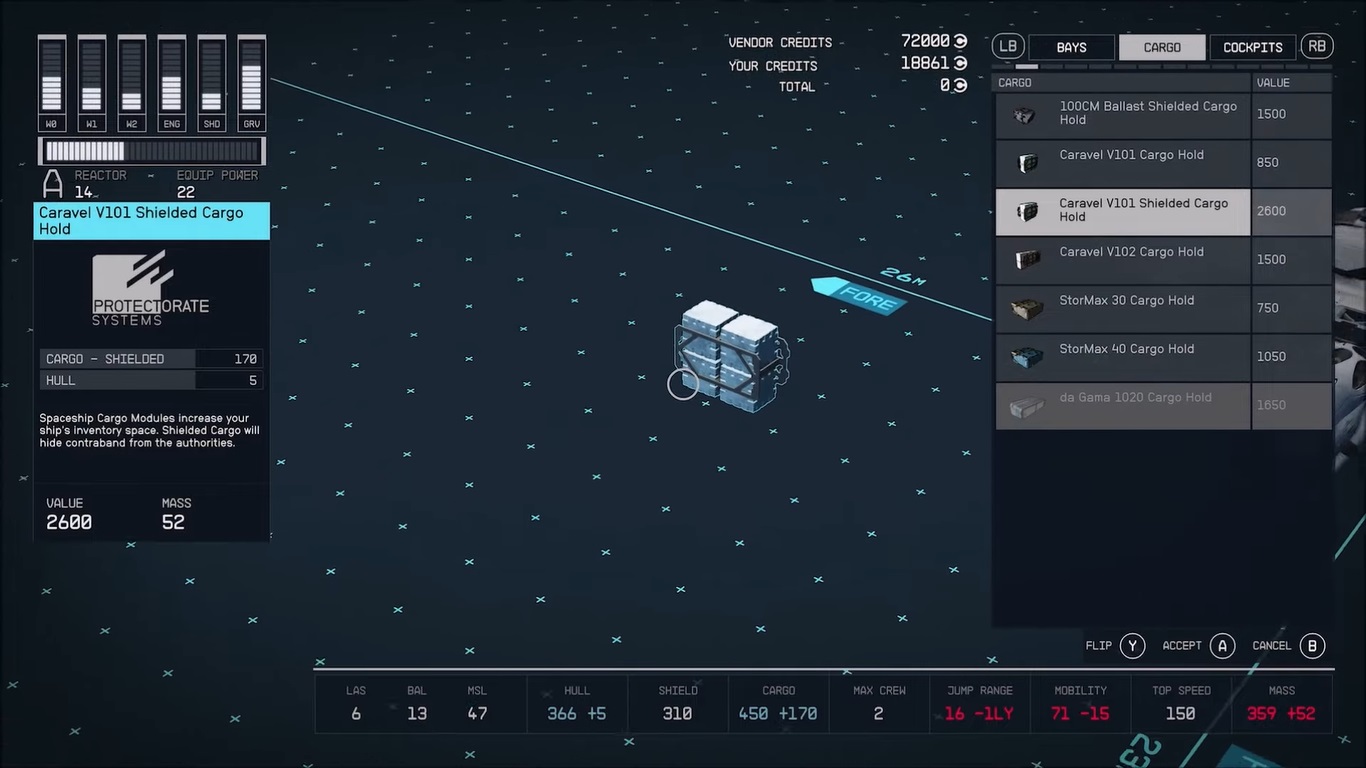Screen dimensions: 1366x768
Task: Click the Caravel V101 Shielded Cargo Hold icon
Action: pos(1027,212)
